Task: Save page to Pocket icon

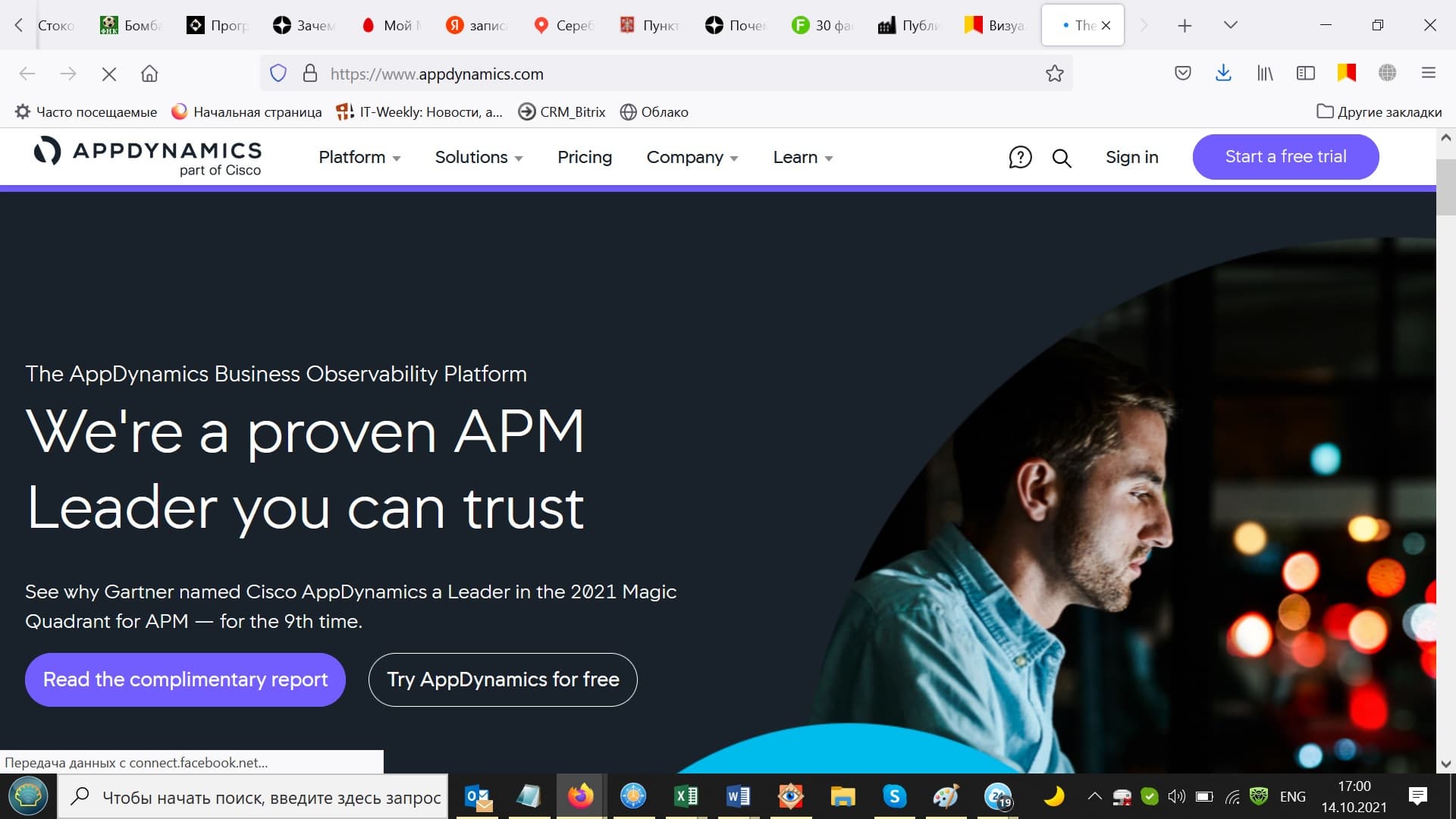Action: (x=1182, y=74)
